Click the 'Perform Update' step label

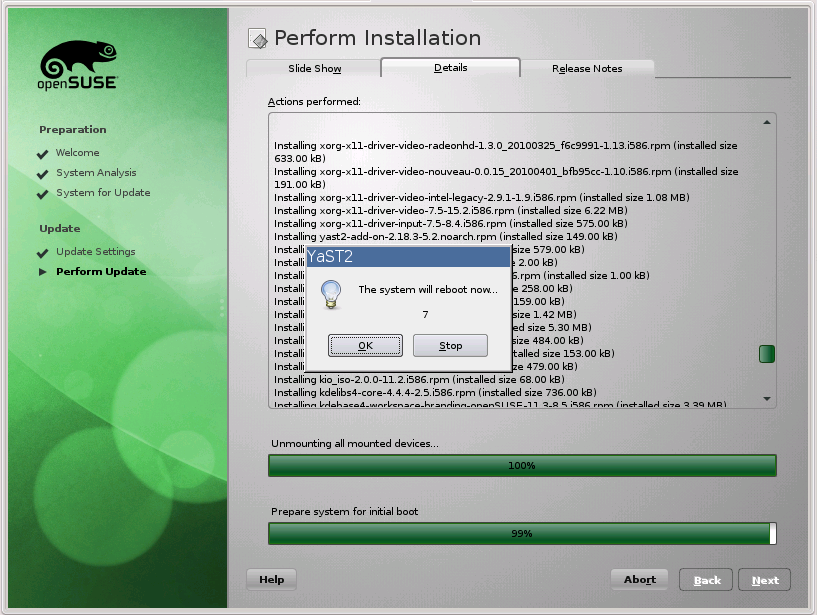coord(101,272)
